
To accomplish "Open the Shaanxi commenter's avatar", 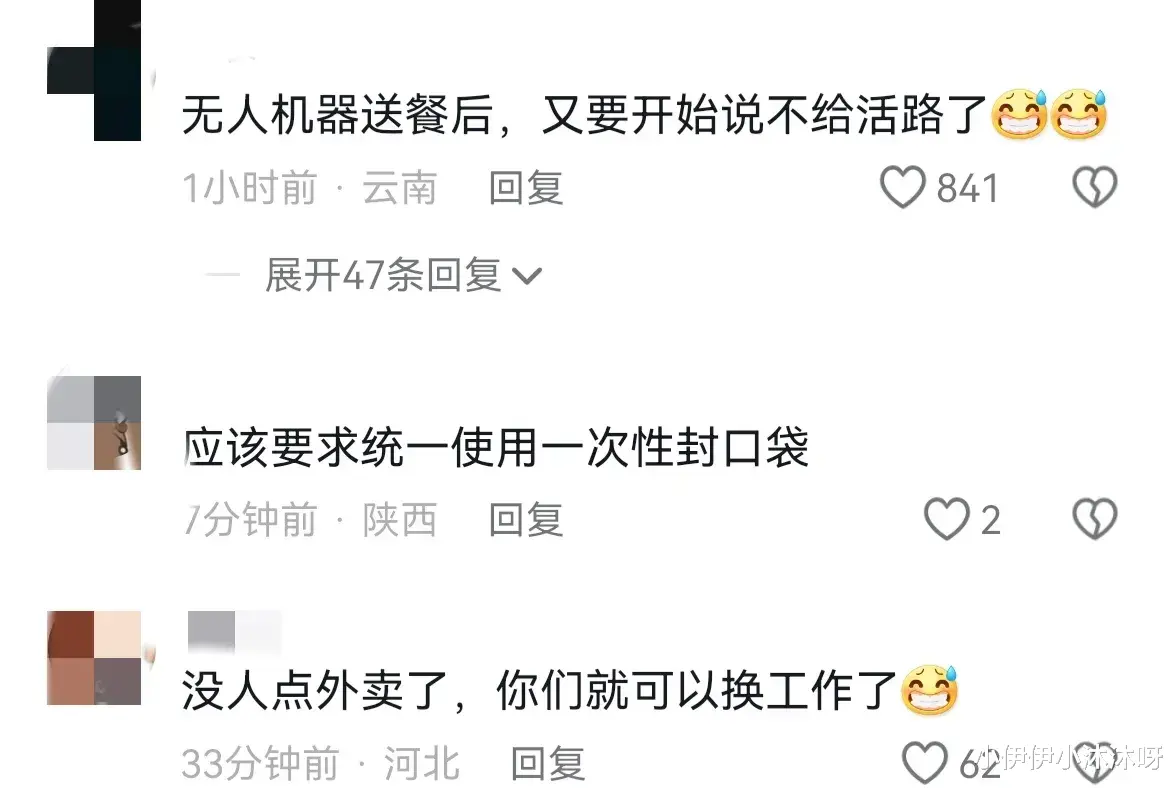I will (94, 423).
